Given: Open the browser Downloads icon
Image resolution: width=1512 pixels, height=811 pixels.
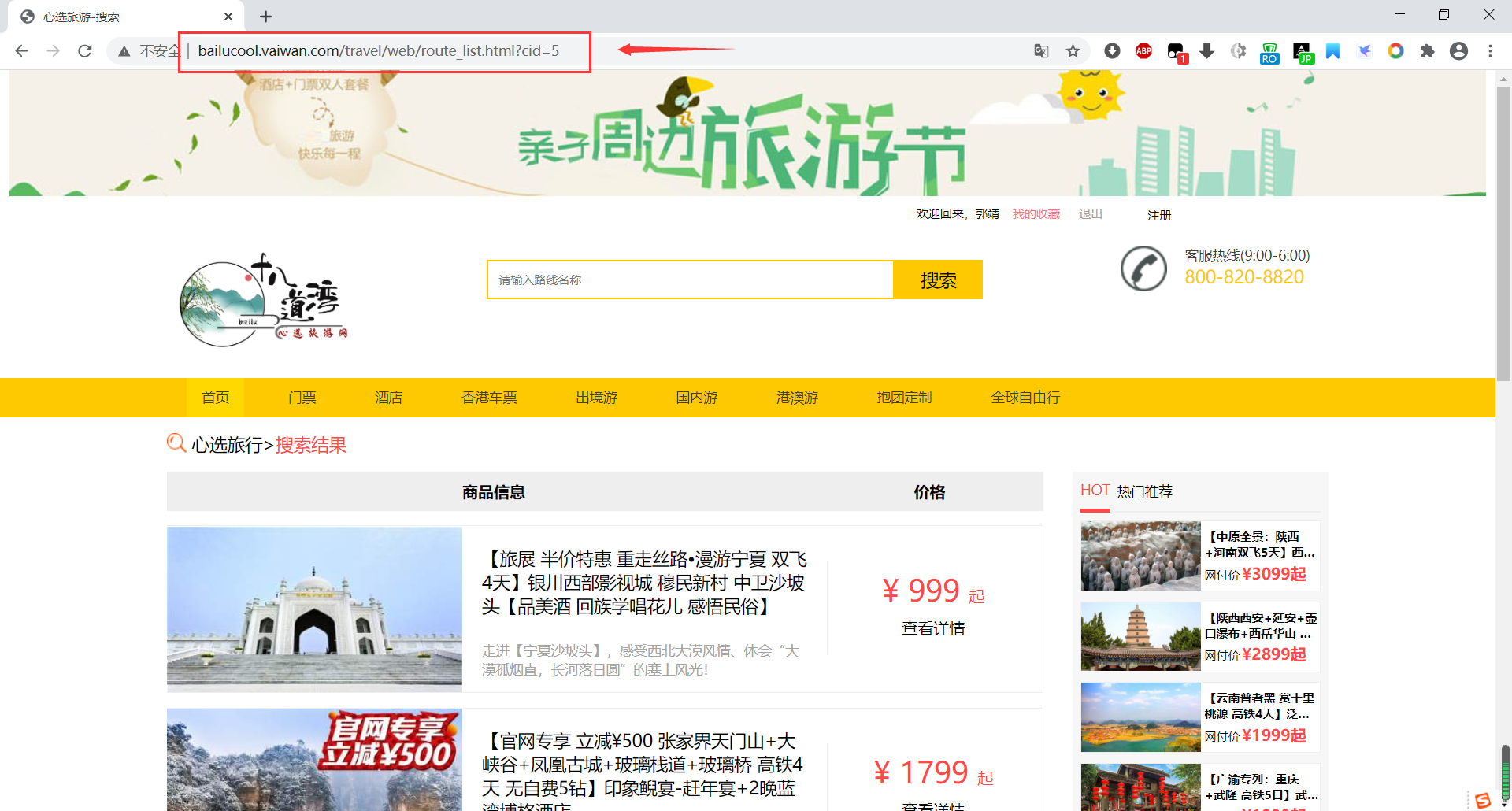Looking at the screenshot, I should pyautogui.click(x=1112, y=50).
